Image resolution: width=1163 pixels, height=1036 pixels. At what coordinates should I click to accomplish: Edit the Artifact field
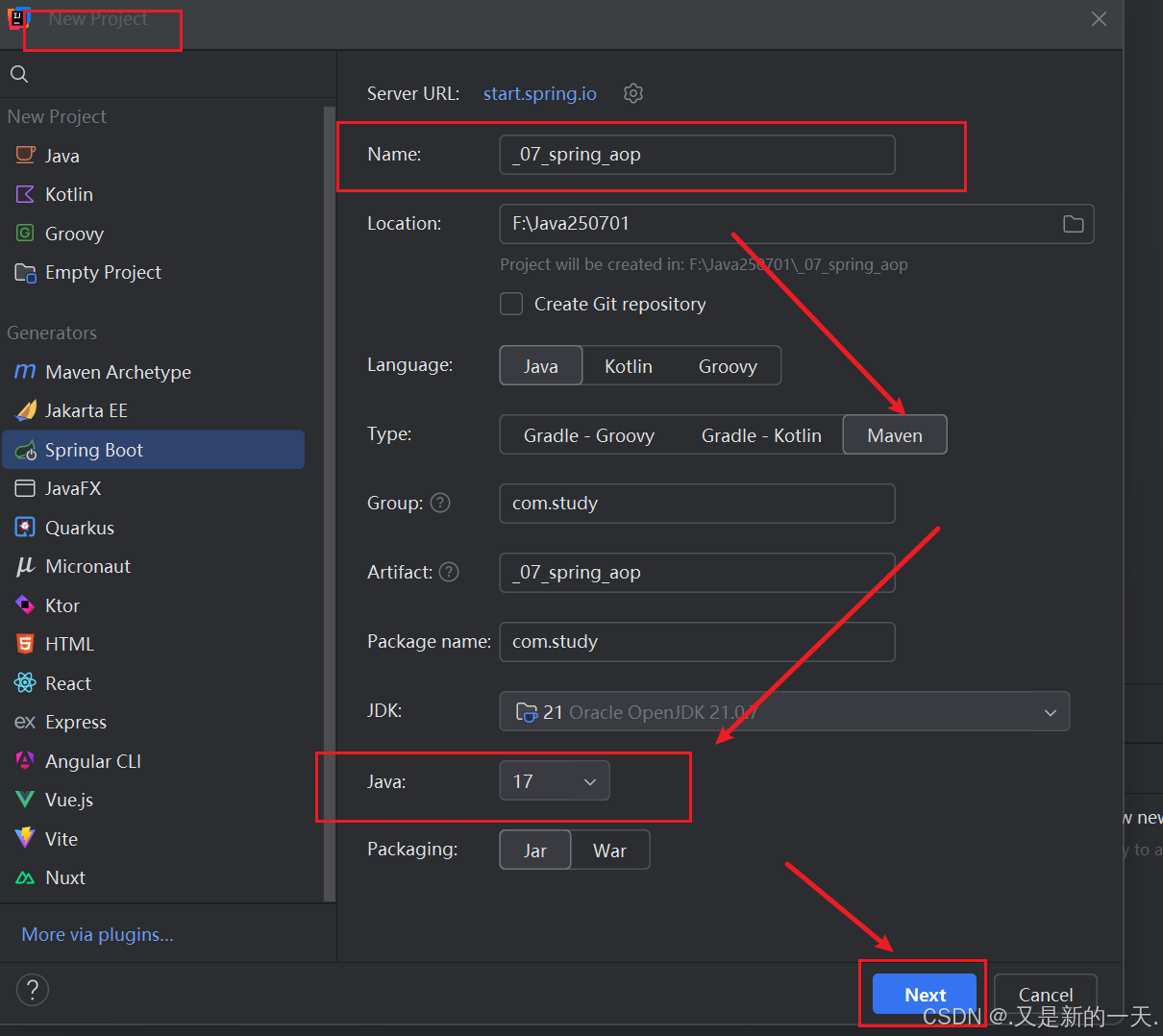tap(698, 573)
